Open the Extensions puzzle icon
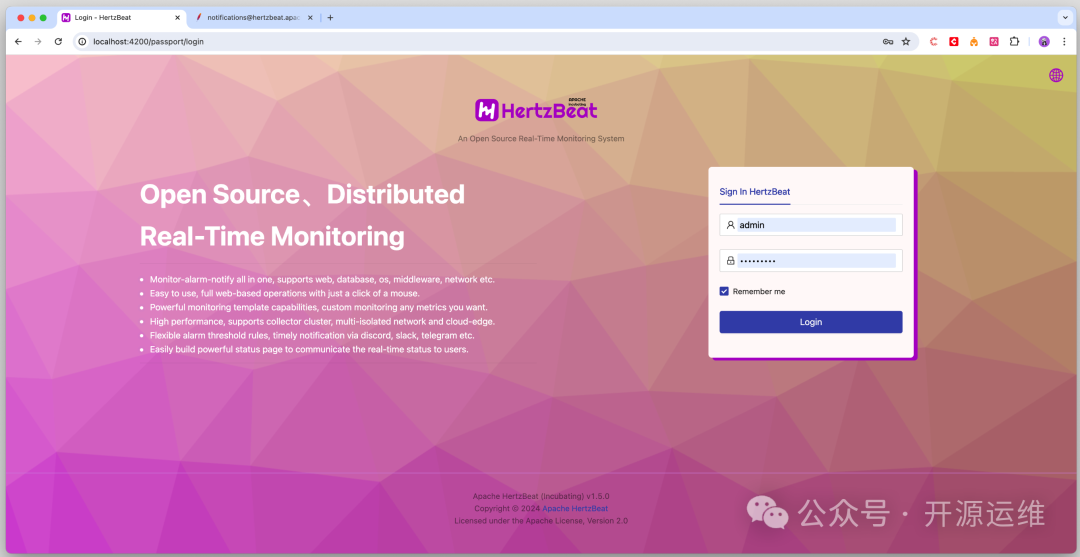Image resolution: width=1080 pixels, height=557 pixels. pyautogui.click(x=1014, y=41)
